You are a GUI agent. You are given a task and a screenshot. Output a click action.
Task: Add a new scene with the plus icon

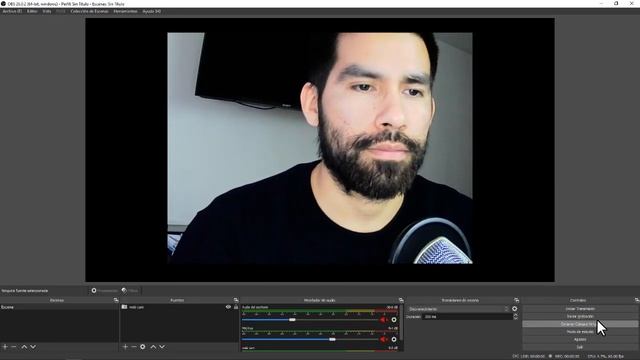tap(5, 347)
